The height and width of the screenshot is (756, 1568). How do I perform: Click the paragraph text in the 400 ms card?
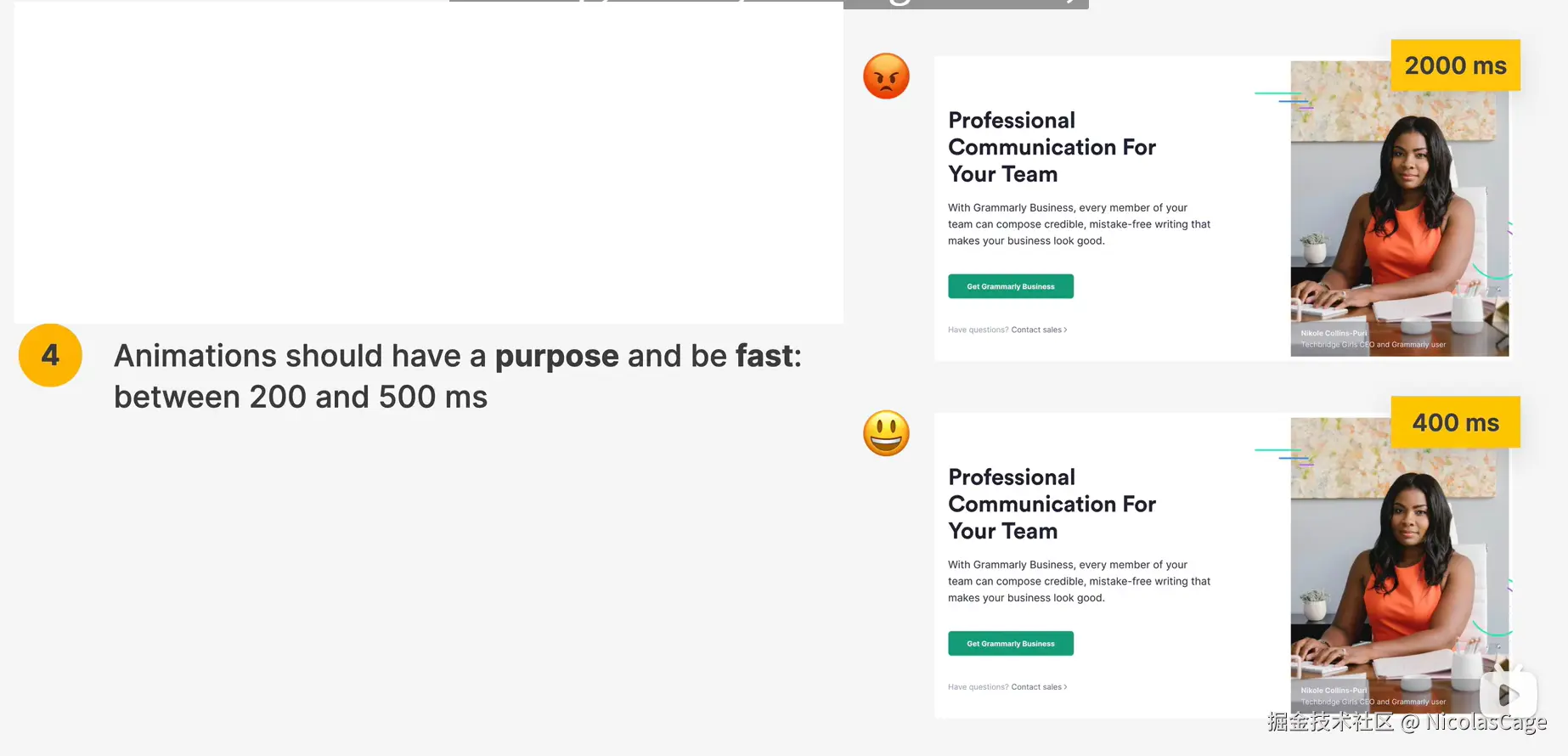1078,581
